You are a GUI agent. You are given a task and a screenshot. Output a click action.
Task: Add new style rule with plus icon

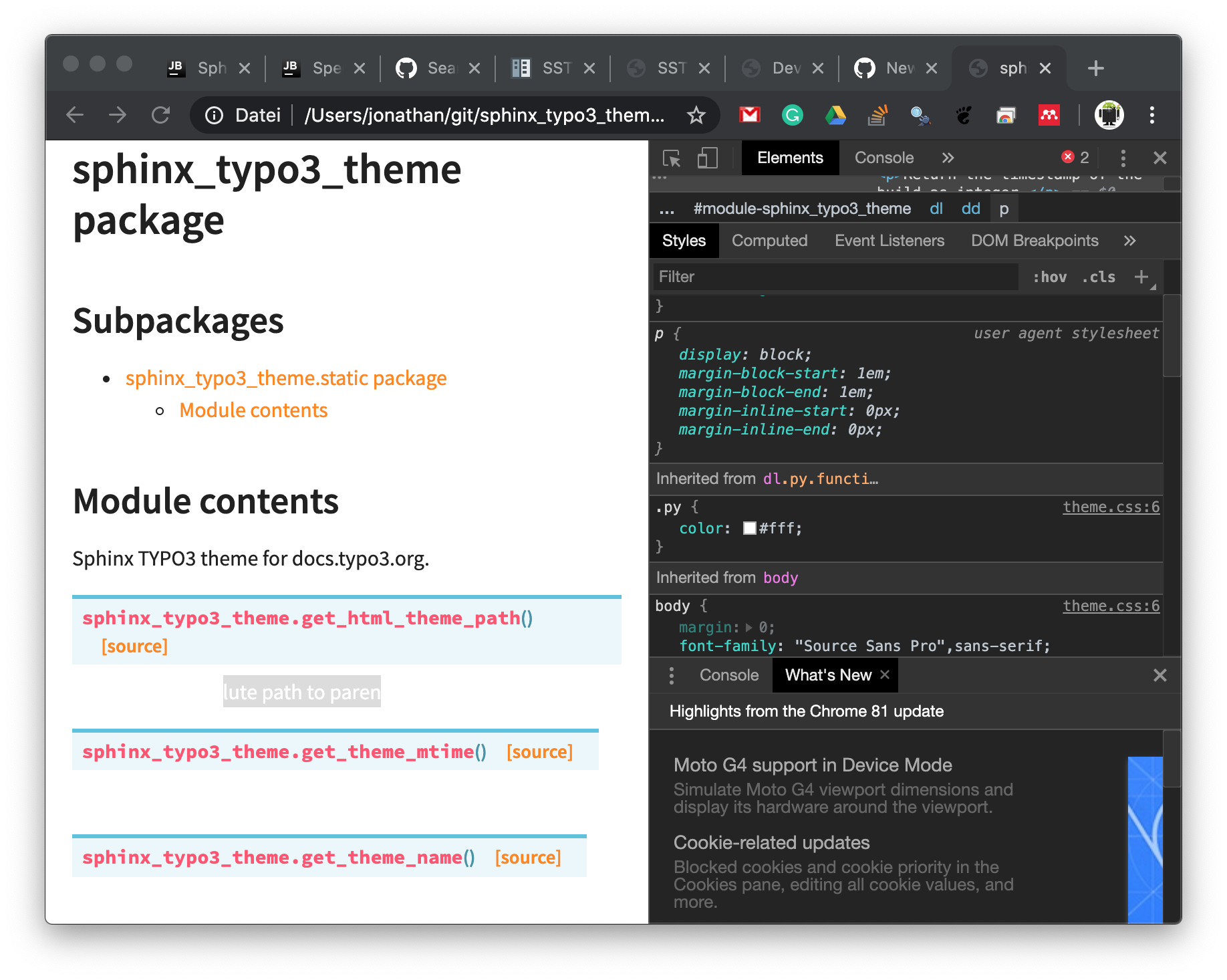[1141, 277]
